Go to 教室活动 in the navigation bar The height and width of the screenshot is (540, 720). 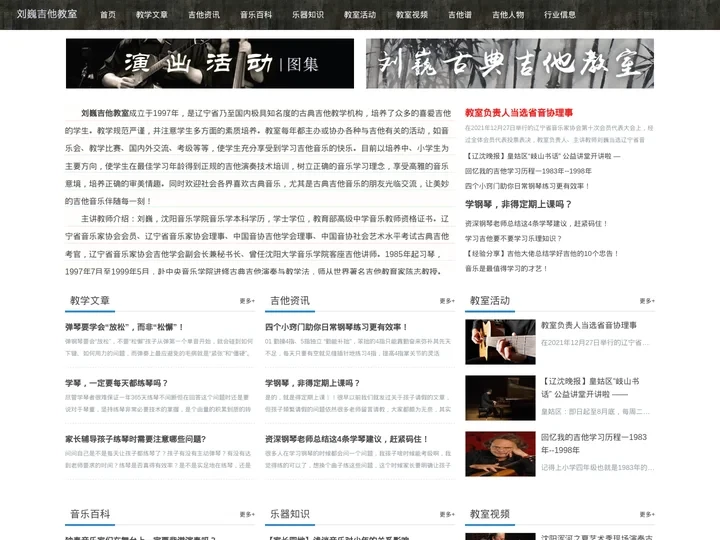click(360, 15)
